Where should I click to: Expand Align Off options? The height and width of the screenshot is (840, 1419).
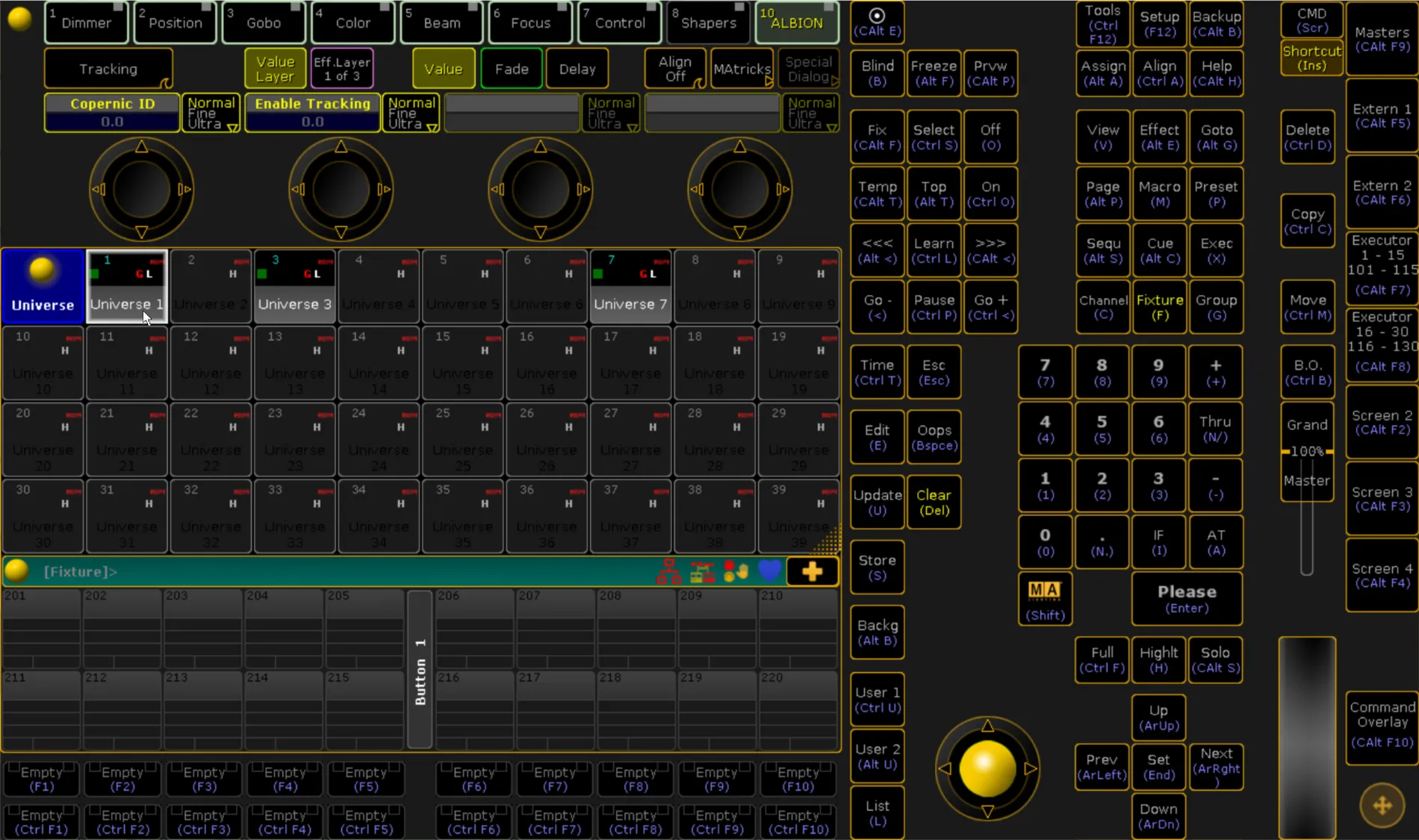(675, 69)
